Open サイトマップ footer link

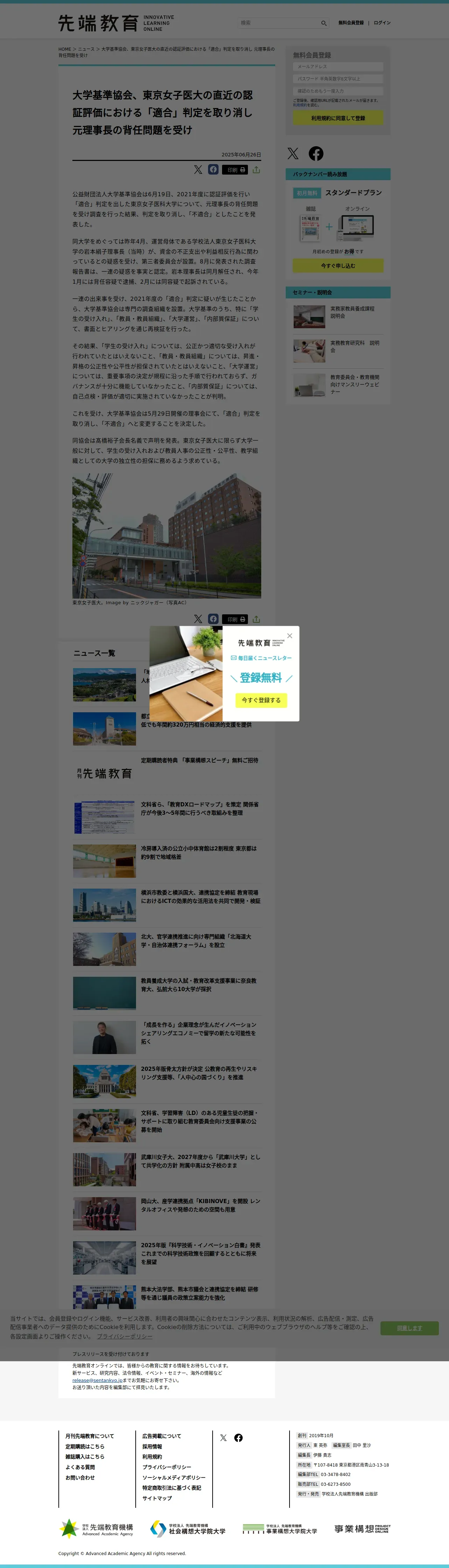point(157,1499)
